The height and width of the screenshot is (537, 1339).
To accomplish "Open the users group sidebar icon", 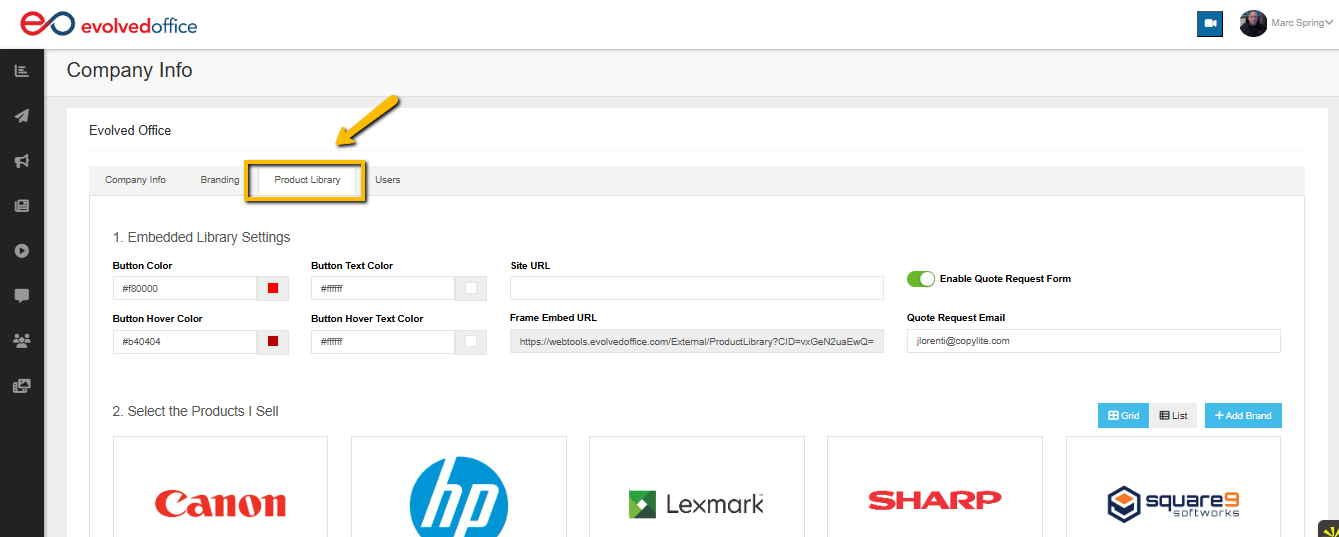I will [21, 341].
